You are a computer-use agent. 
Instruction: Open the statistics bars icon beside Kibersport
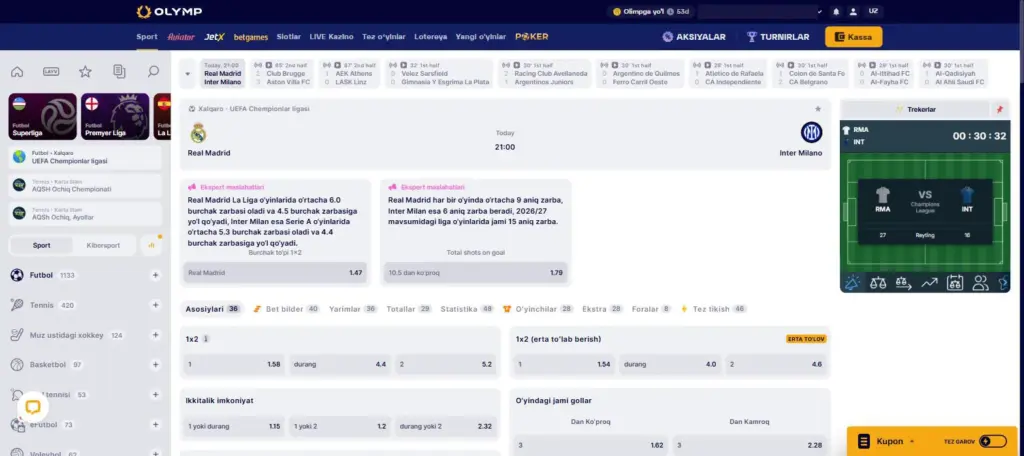tap(152, 246)
